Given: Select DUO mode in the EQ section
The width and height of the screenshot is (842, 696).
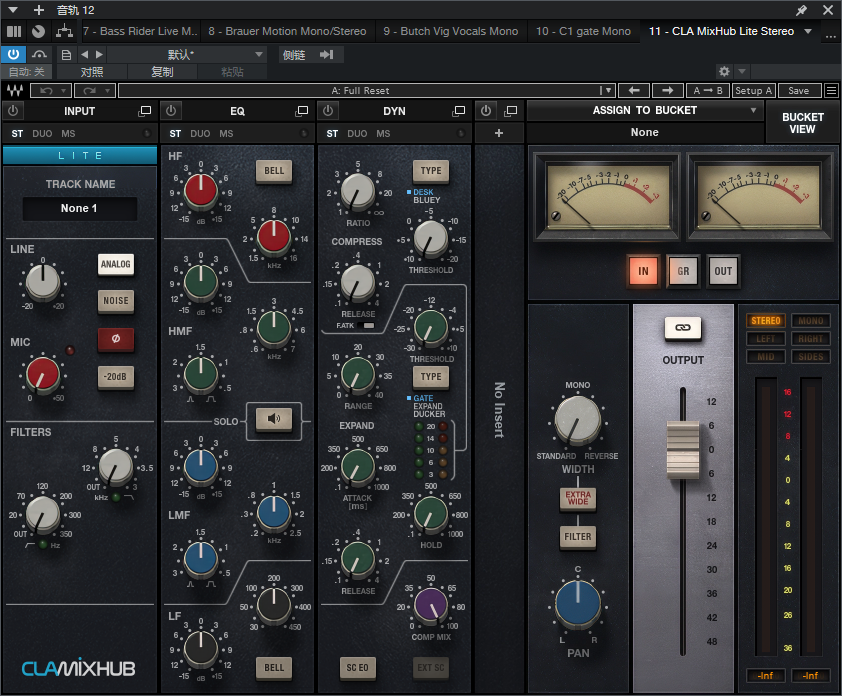Looking at the screenshot, I should (200, 134).
